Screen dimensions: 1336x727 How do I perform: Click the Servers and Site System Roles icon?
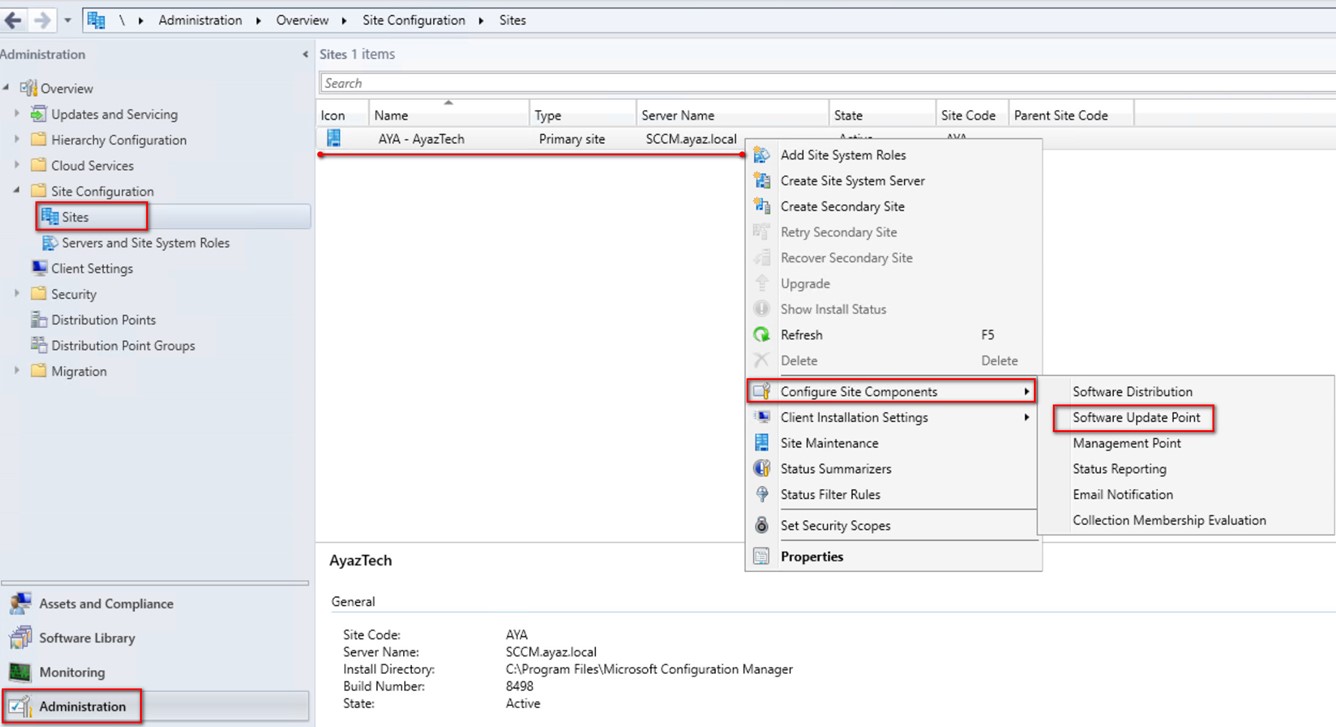pos(50,243)
